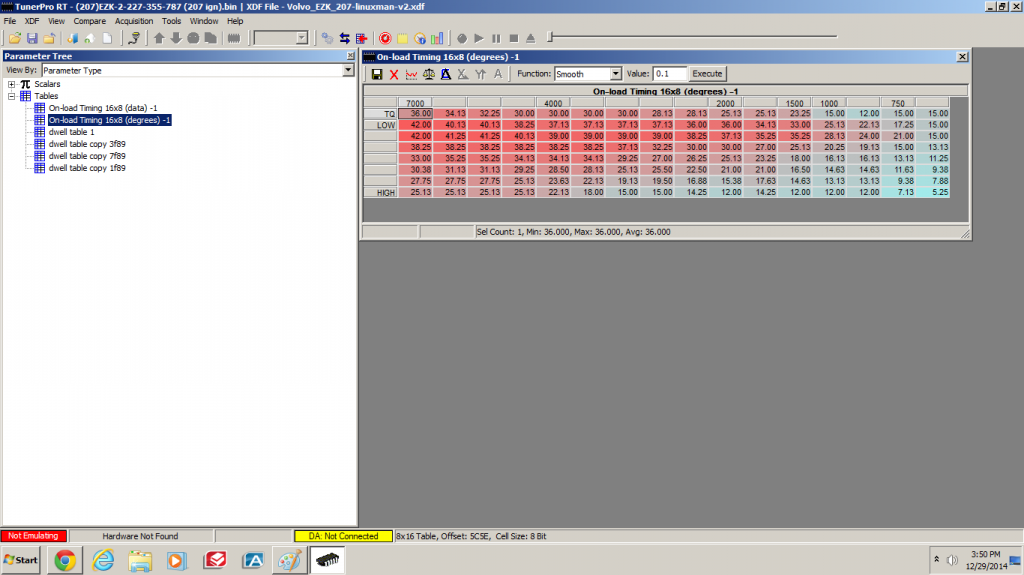Screen dimensions: 1024x575
Task: Click the save icon in table editor toolbar
Action: pyautogui.click(x=377, y=74)
